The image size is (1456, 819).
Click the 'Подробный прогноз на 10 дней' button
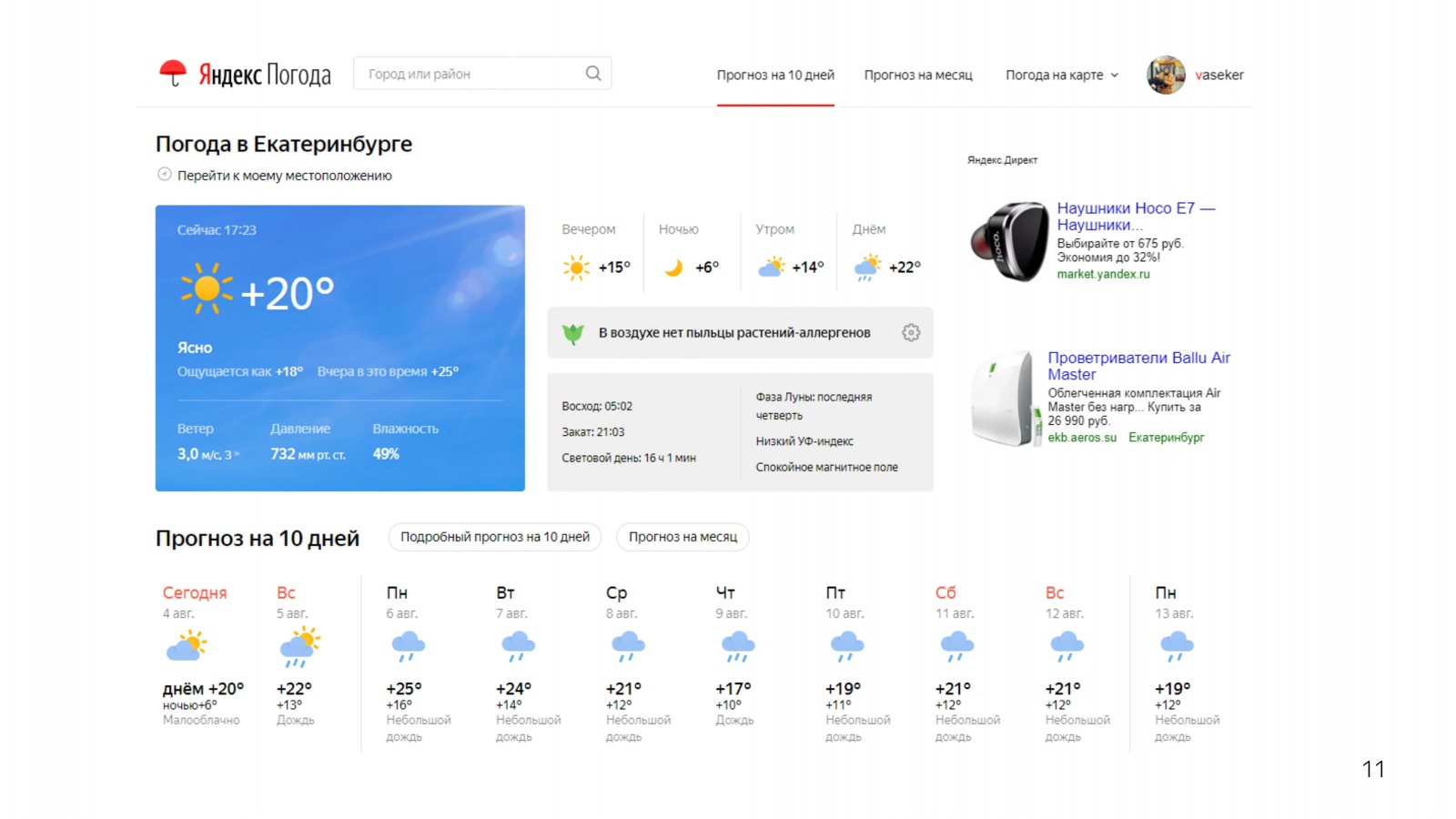pyautogui.click(x=495, y=537)
